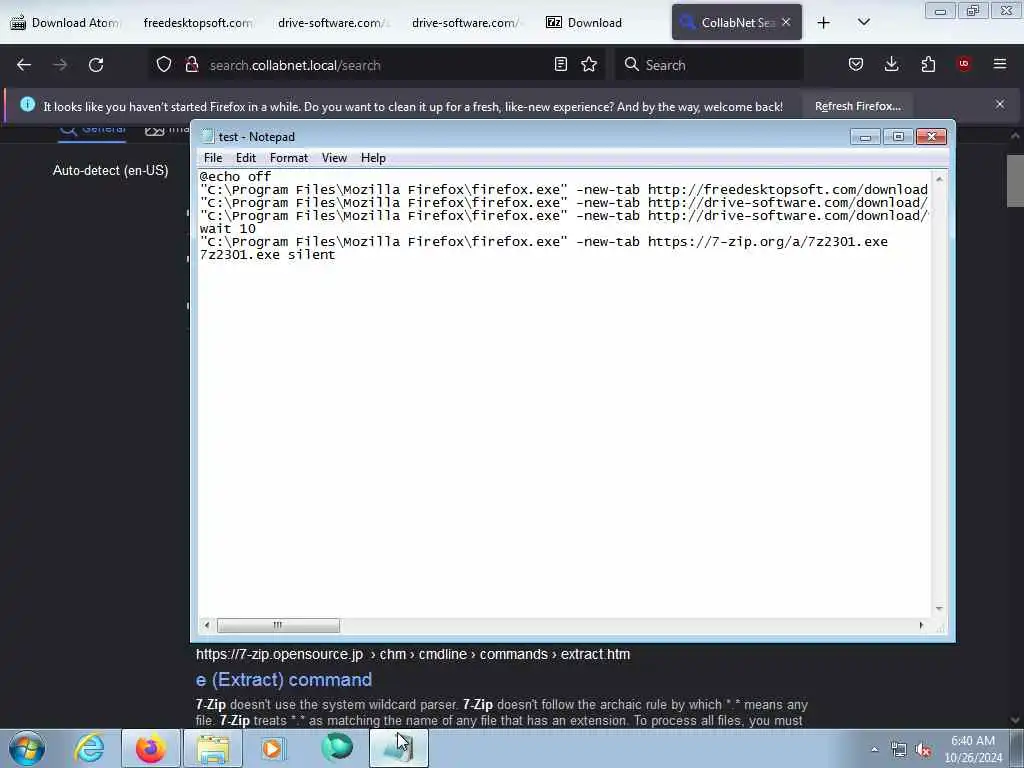
Task: Open the Notepad File menu
Action: tap(213, 158)
